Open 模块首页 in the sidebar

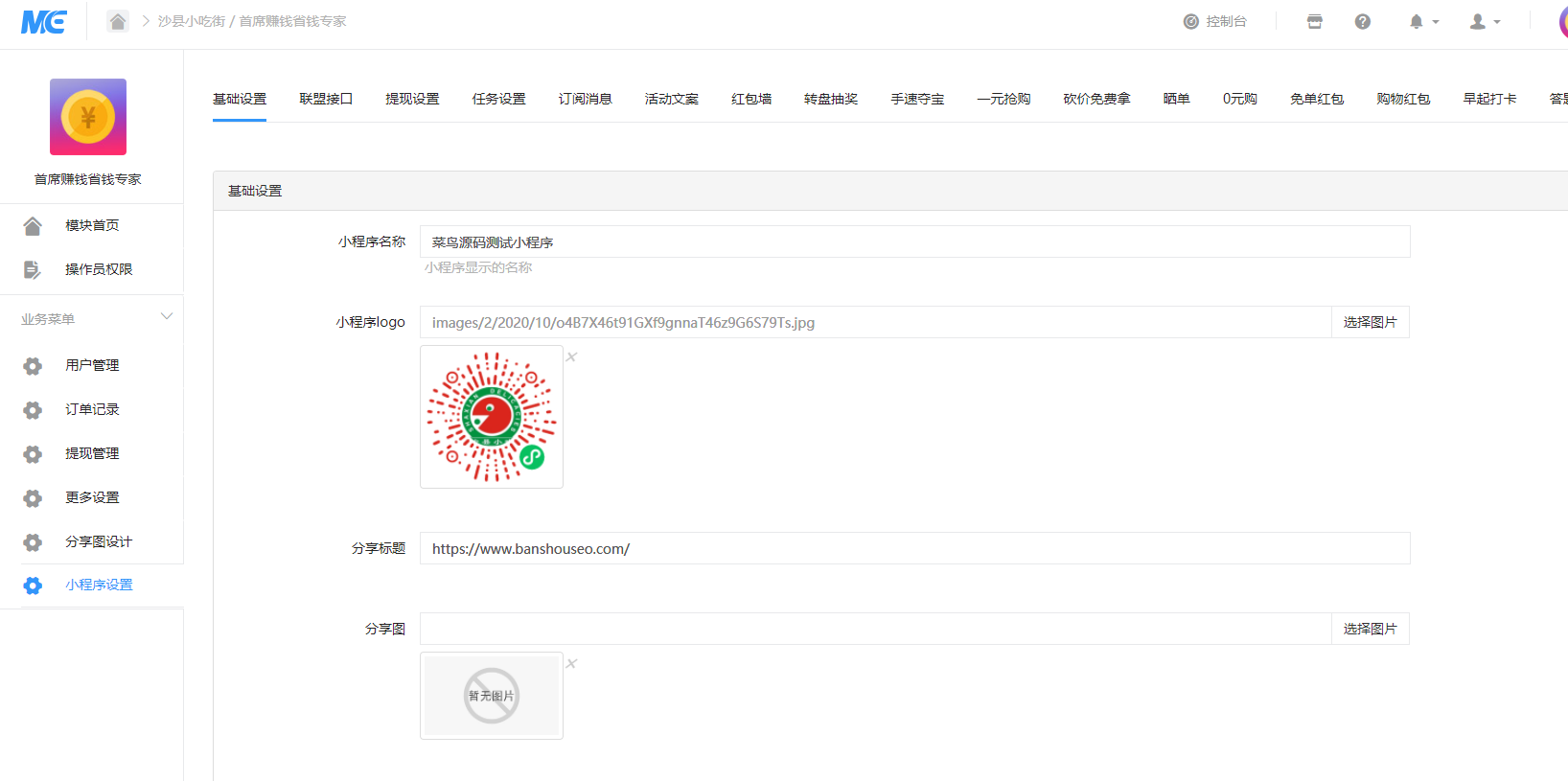(x=92, y=225)
